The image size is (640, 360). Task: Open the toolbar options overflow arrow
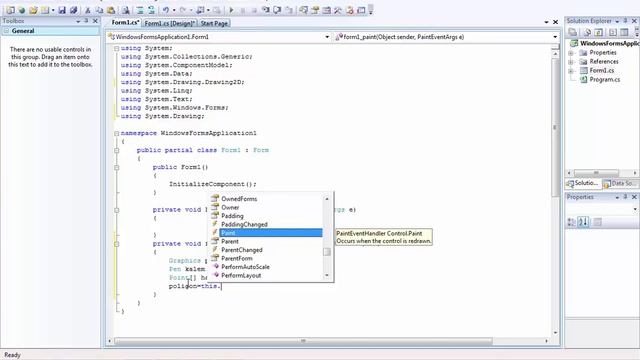(371, 10)
